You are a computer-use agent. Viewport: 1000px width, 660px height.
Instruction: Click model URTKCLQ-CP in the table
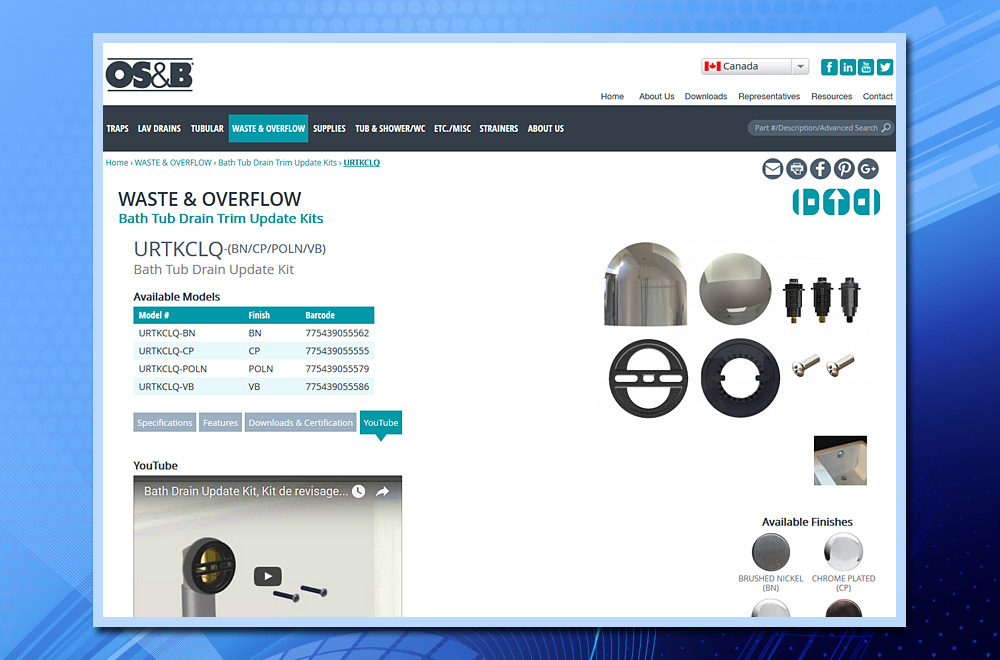pyautogui.click(x=166, y=351)
